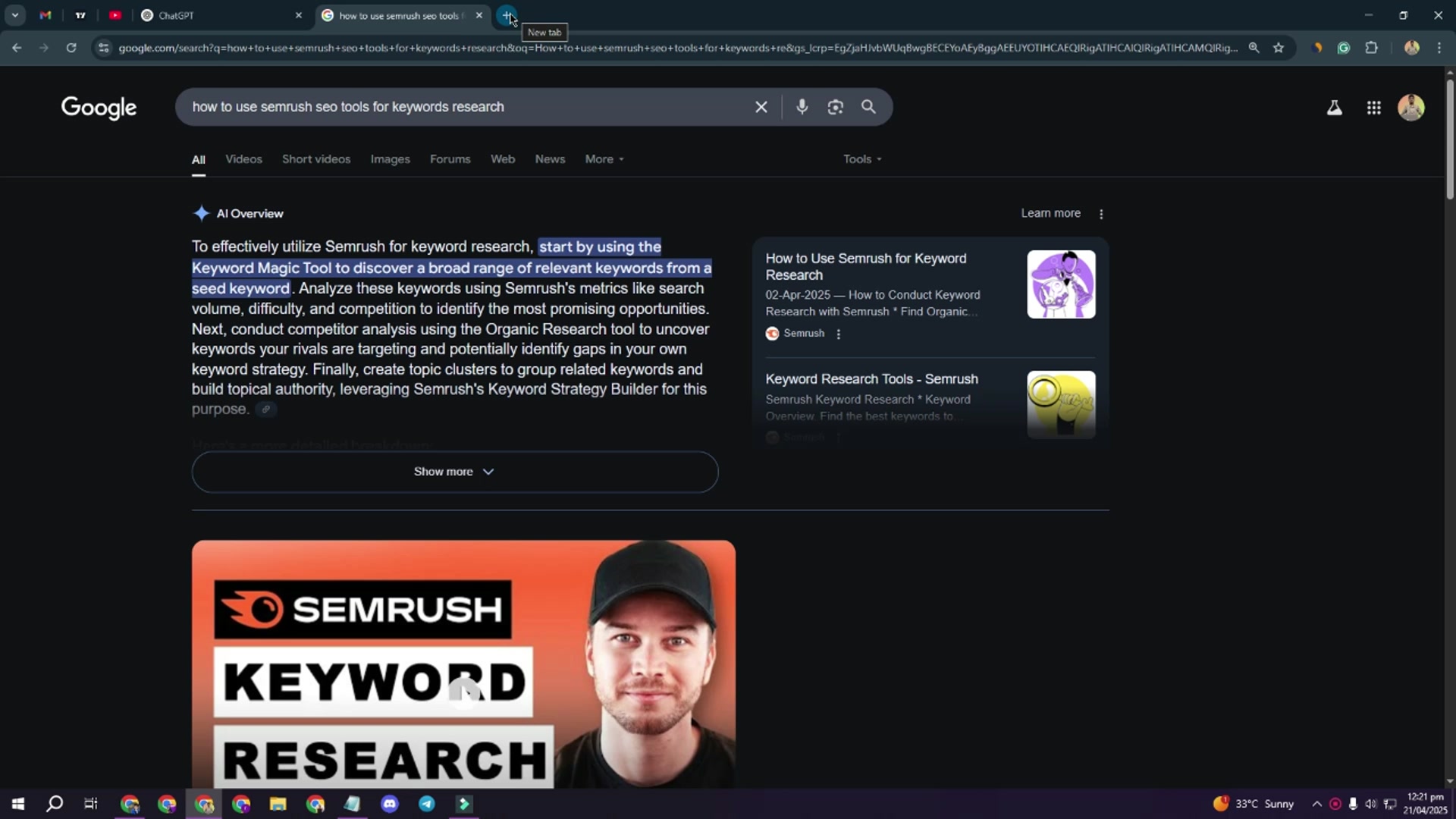Open the tab search dropdown arrow
The height and width of the screenshot is (819, 1456).
14,15
